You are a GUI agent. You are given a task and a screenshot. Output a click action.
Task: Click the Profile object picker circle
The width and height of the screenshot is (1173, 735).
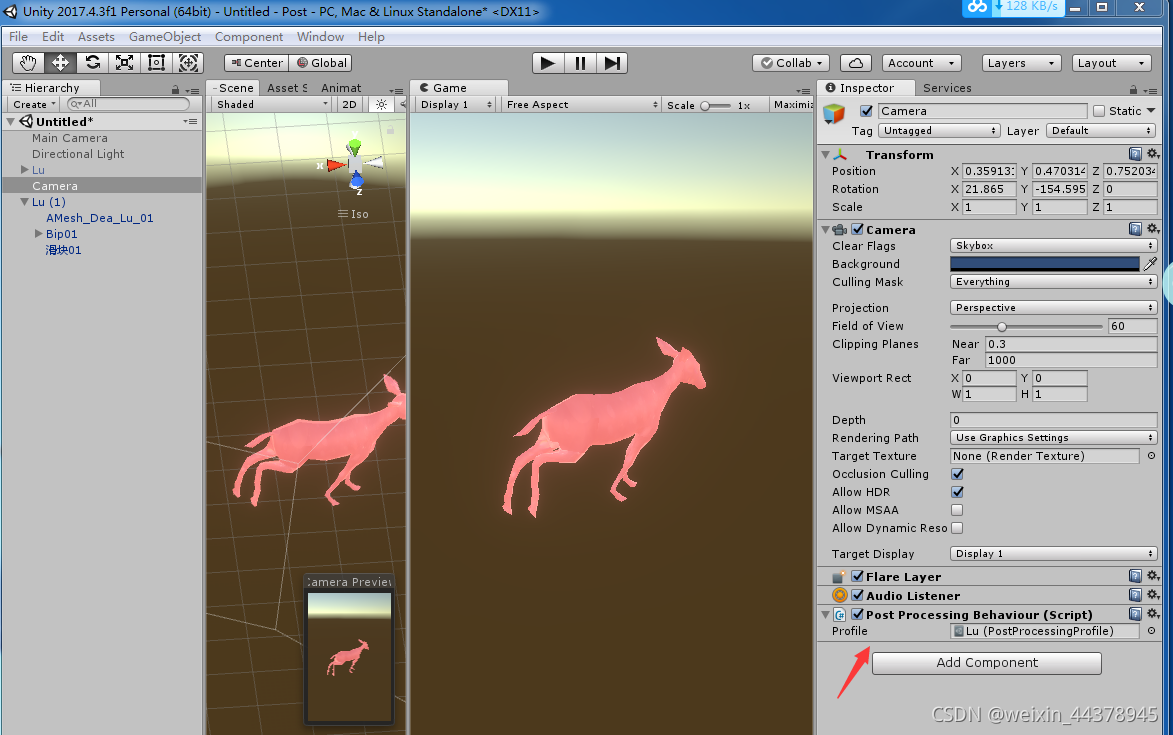[x=1151, y=631]
